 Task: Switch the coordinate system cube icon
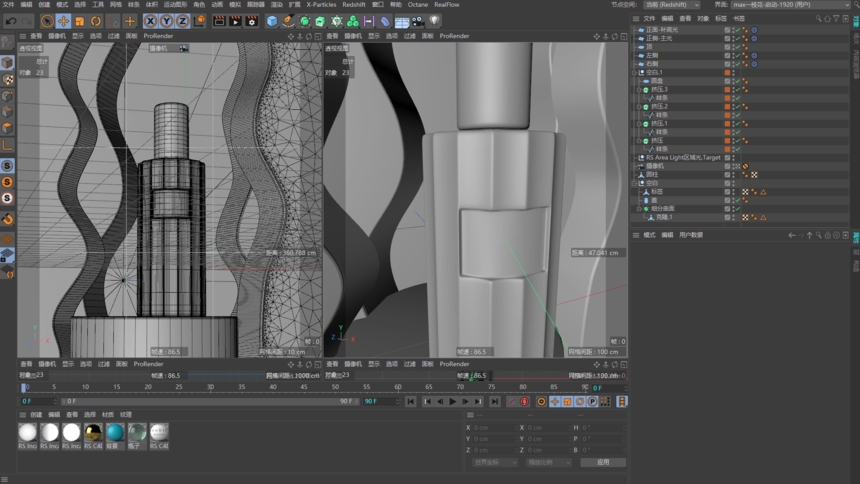tap(199, 21)
